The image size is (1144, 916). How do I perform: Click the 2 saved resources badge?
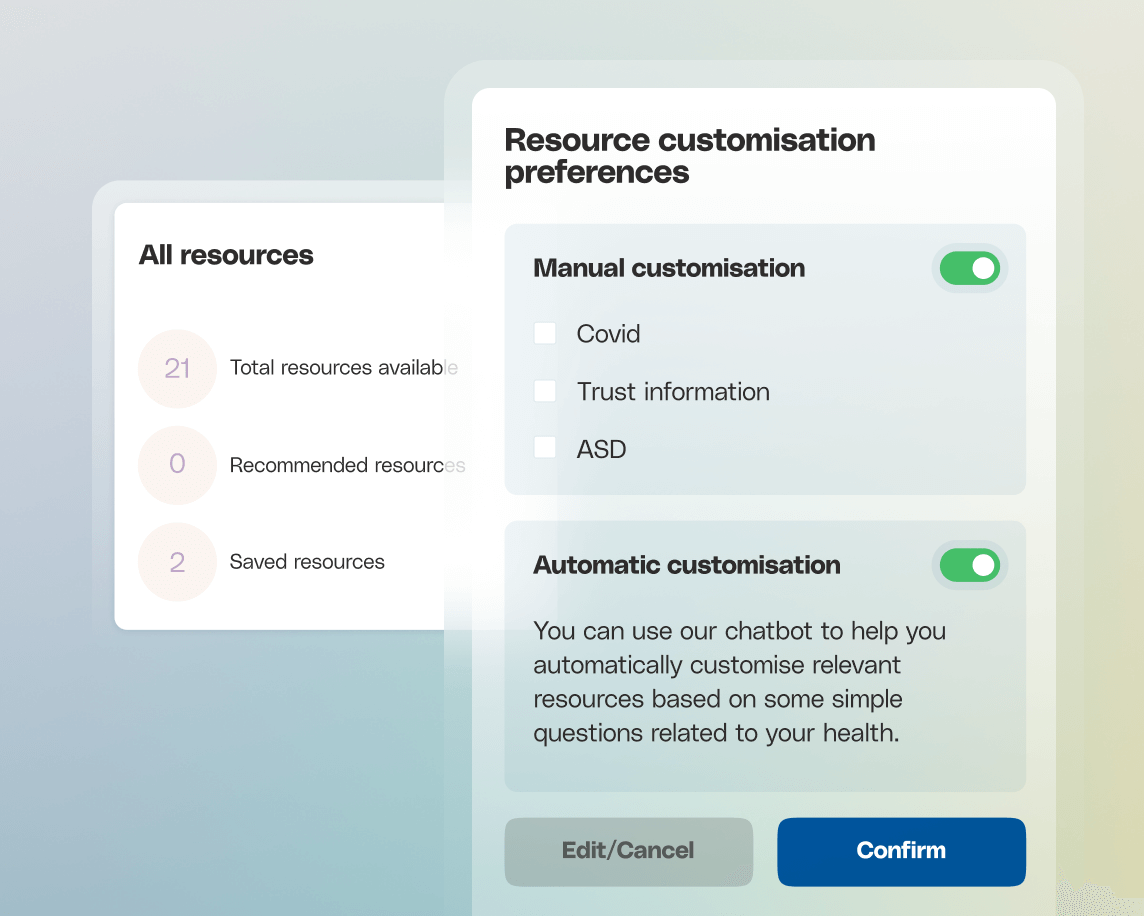pyautogui.click(x=177, y=562)
